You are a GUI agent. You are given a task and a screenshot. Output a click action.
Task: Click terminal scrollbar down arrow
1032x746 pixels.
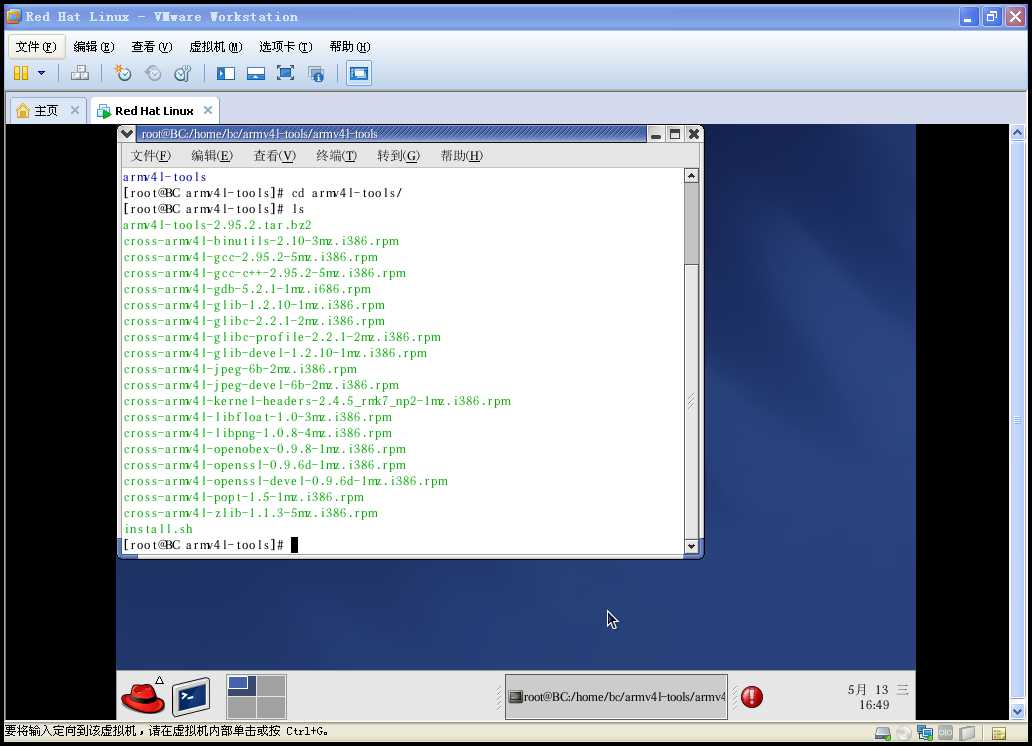click(691, 546)
